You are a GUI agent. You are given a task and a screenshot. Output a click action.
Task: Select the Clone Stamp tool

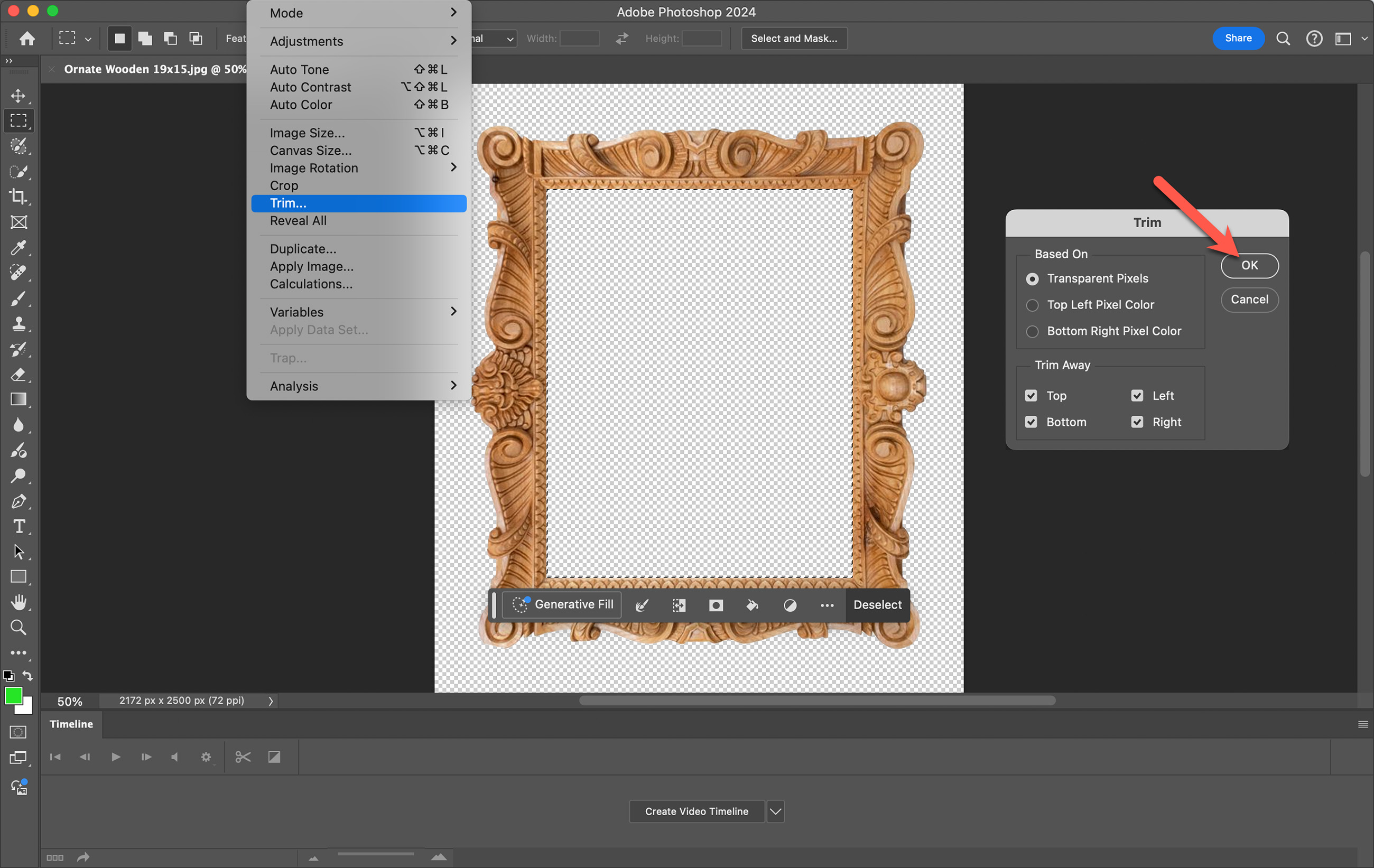click(x=18, y=324)
